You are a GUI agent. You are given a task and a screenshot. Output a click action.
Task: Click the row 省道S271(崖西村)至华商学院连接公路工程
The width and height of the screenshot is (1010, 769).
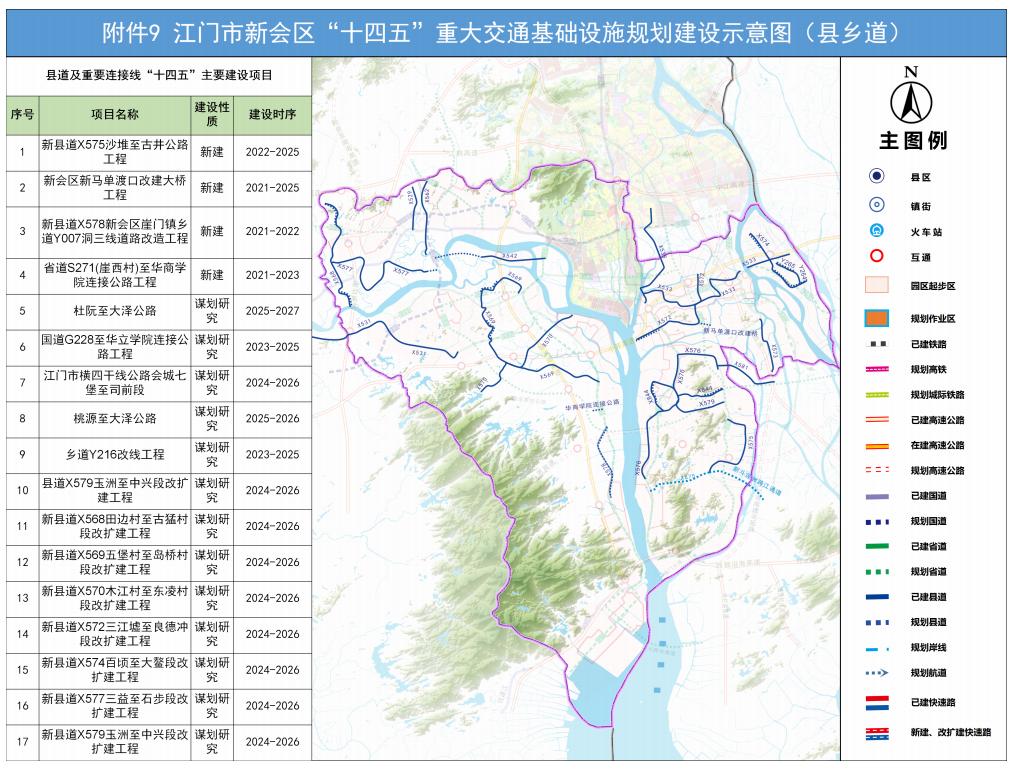(159, 276)
